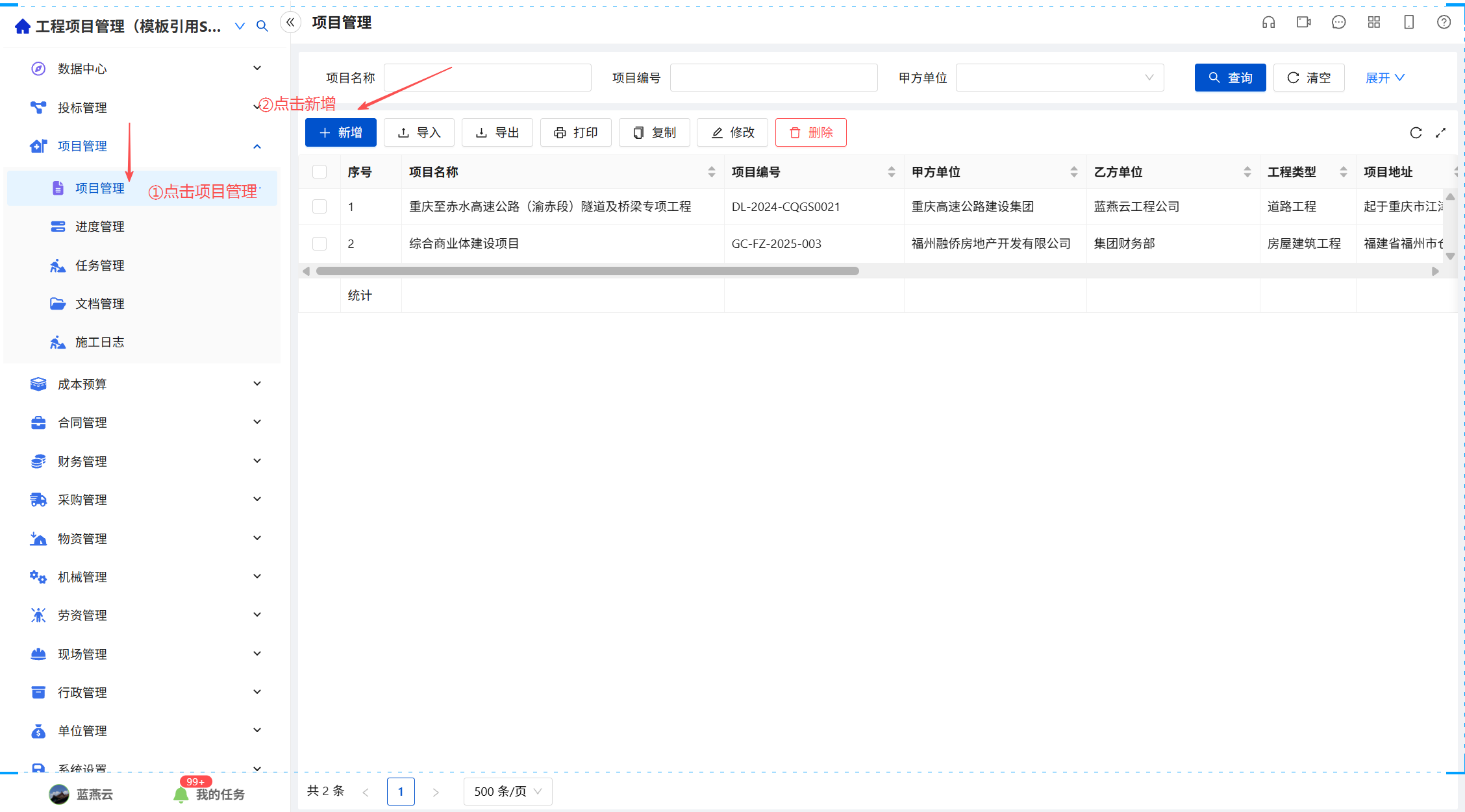Click the 行政管理 archive icon
This screenshot has height=812, width=1465.
(38, 692)
